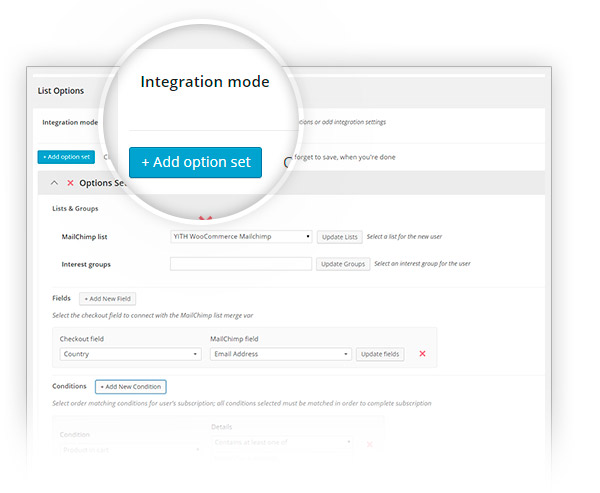Click inside the Interest groups input field
This screenshot has height=493, width=600.
241,264
